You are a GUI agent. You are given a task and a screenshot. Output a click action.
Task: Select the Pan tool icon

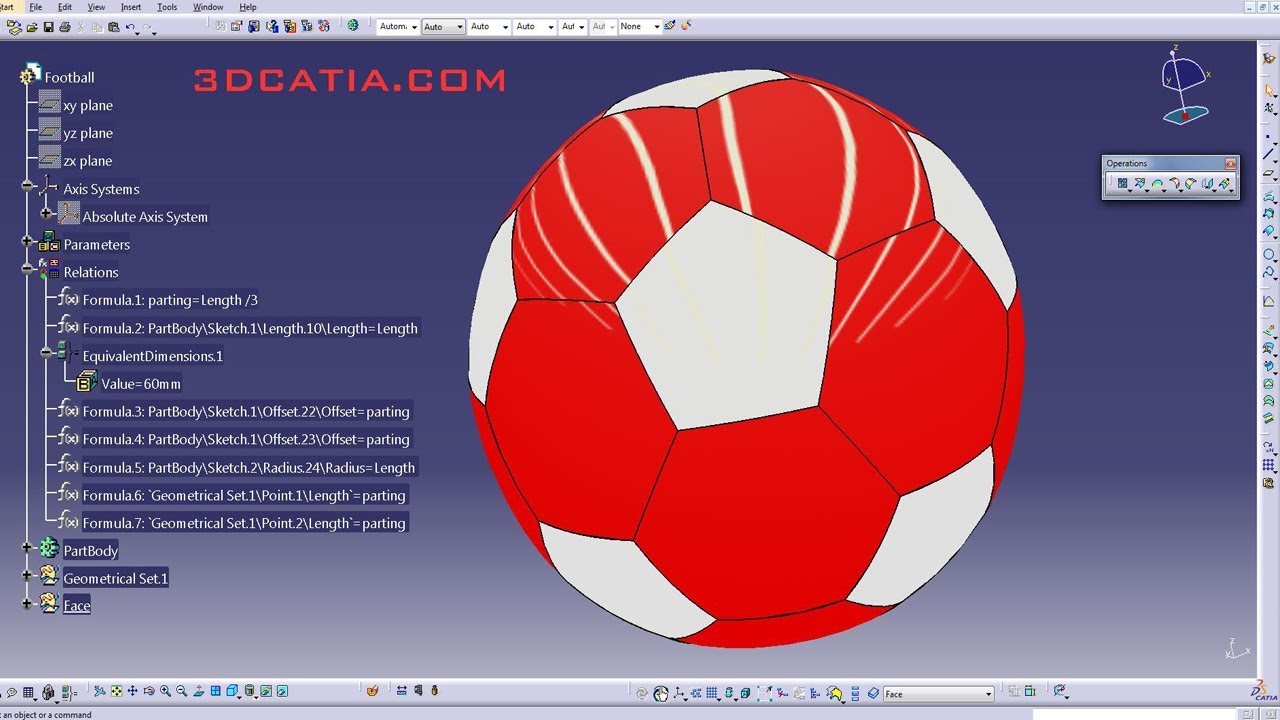pyautogui.click(x=132, y=691)
